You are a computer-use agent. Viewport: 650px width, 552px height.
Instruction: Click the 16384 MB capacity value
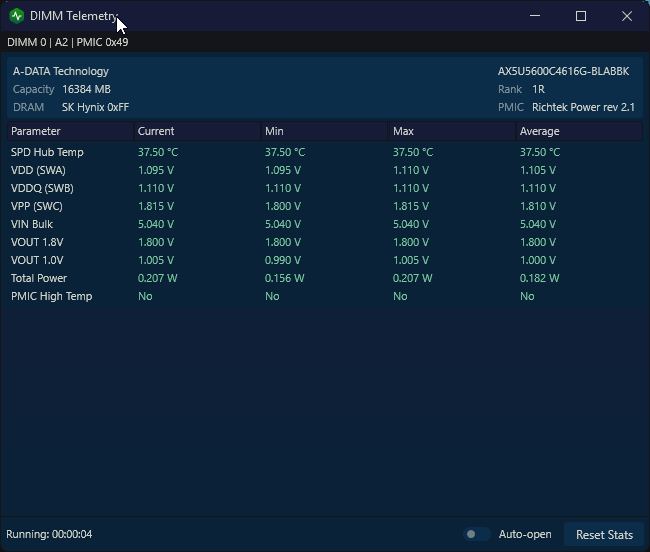(x=86, y=90)
